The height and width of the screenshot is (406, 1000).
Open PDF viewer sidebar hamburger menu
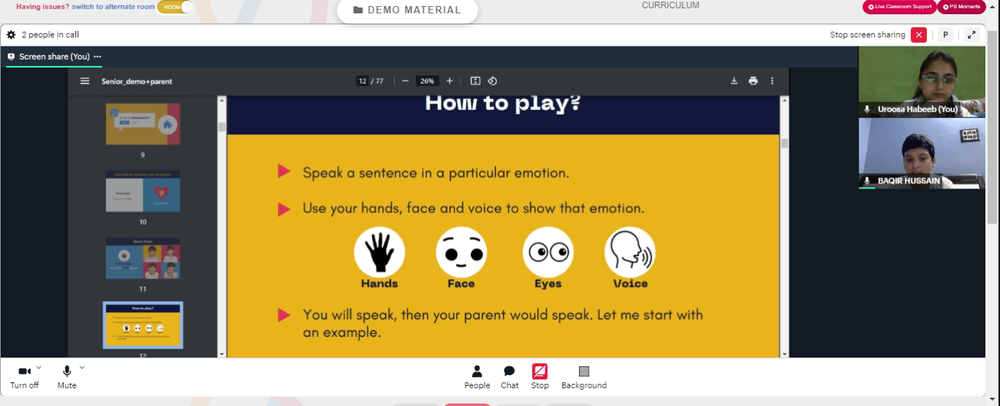tap(85, 81)
